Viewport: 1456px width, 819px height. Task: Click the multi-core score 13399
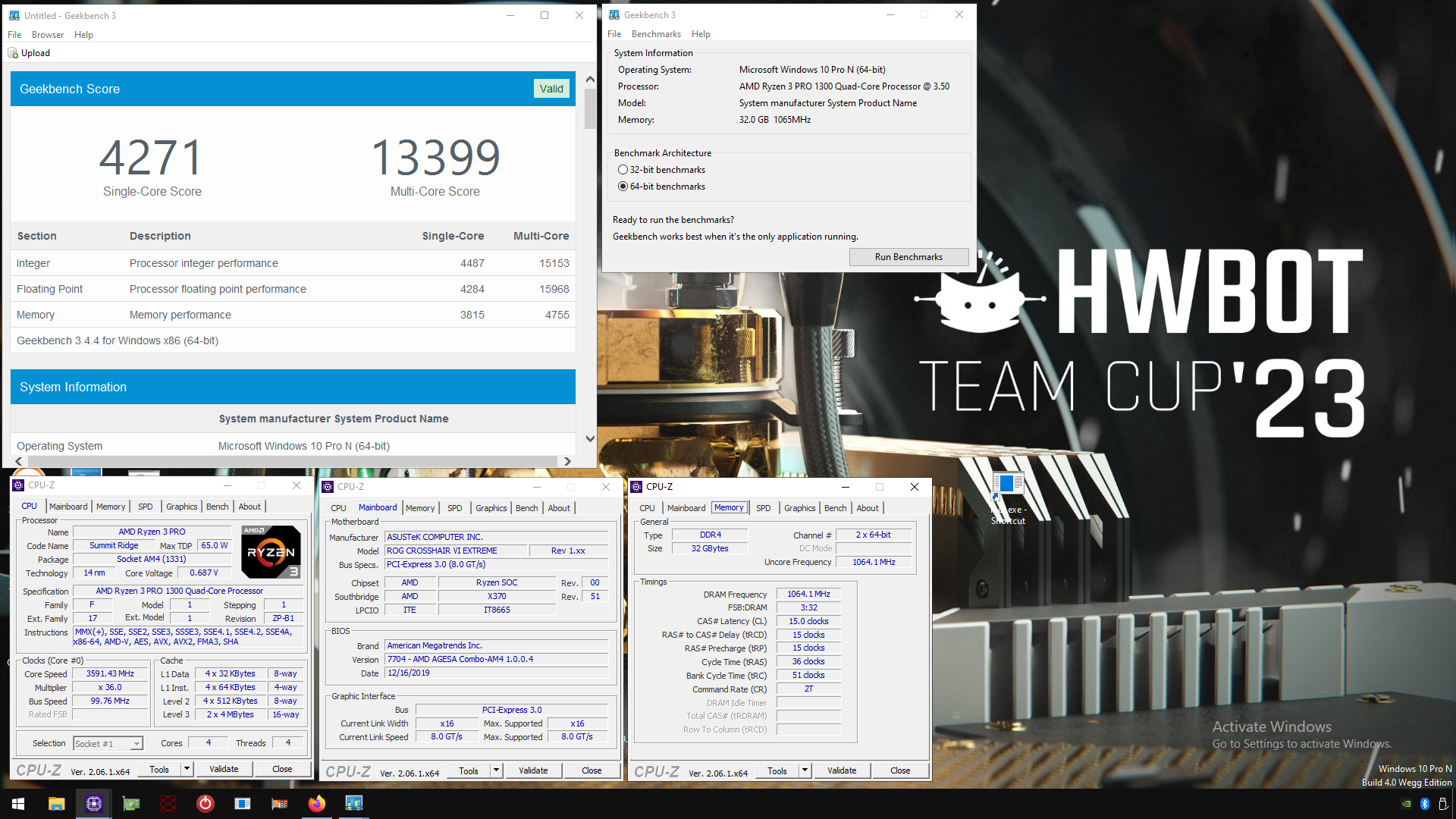pos(435,158)
